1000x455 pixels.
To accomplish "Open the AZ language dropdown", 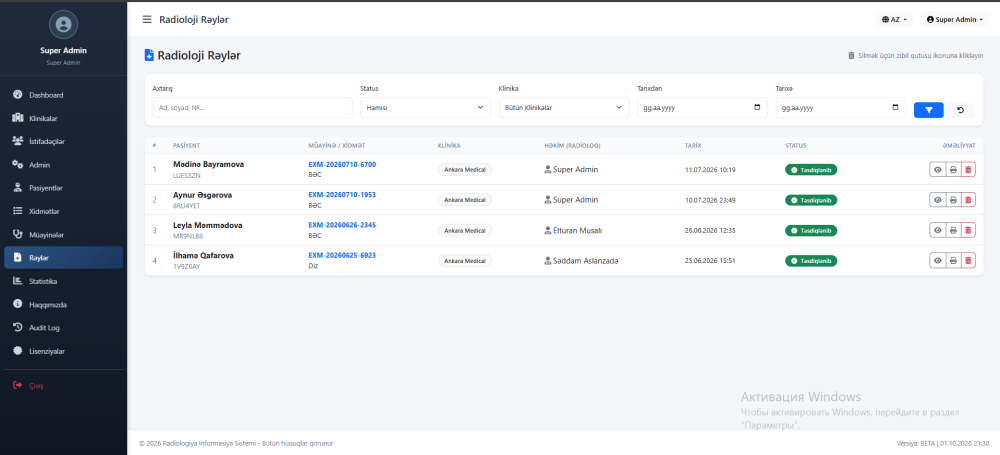I will click(894, 20).
